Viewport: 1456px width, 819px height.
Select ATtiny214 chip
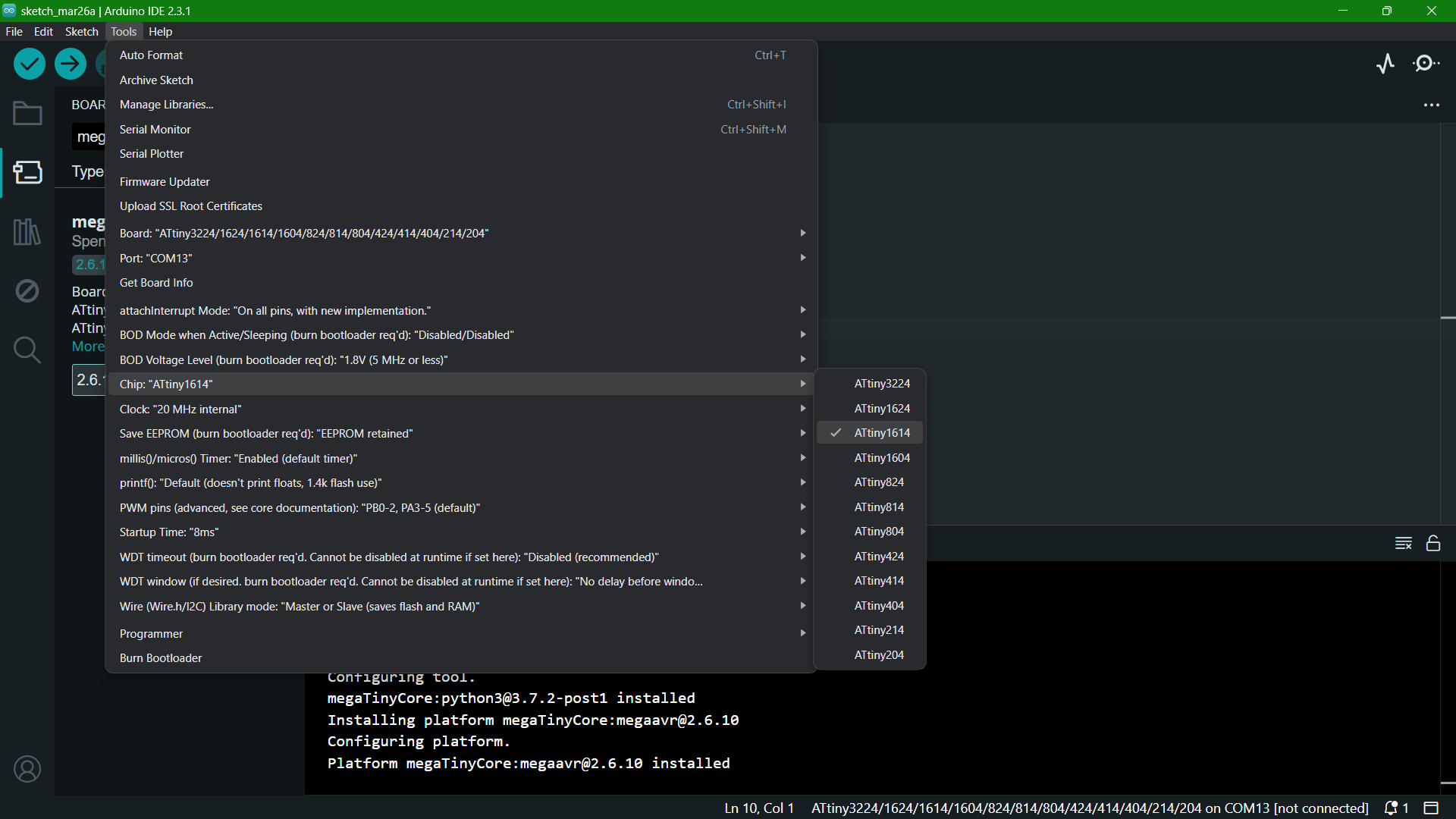pos(870,630)
